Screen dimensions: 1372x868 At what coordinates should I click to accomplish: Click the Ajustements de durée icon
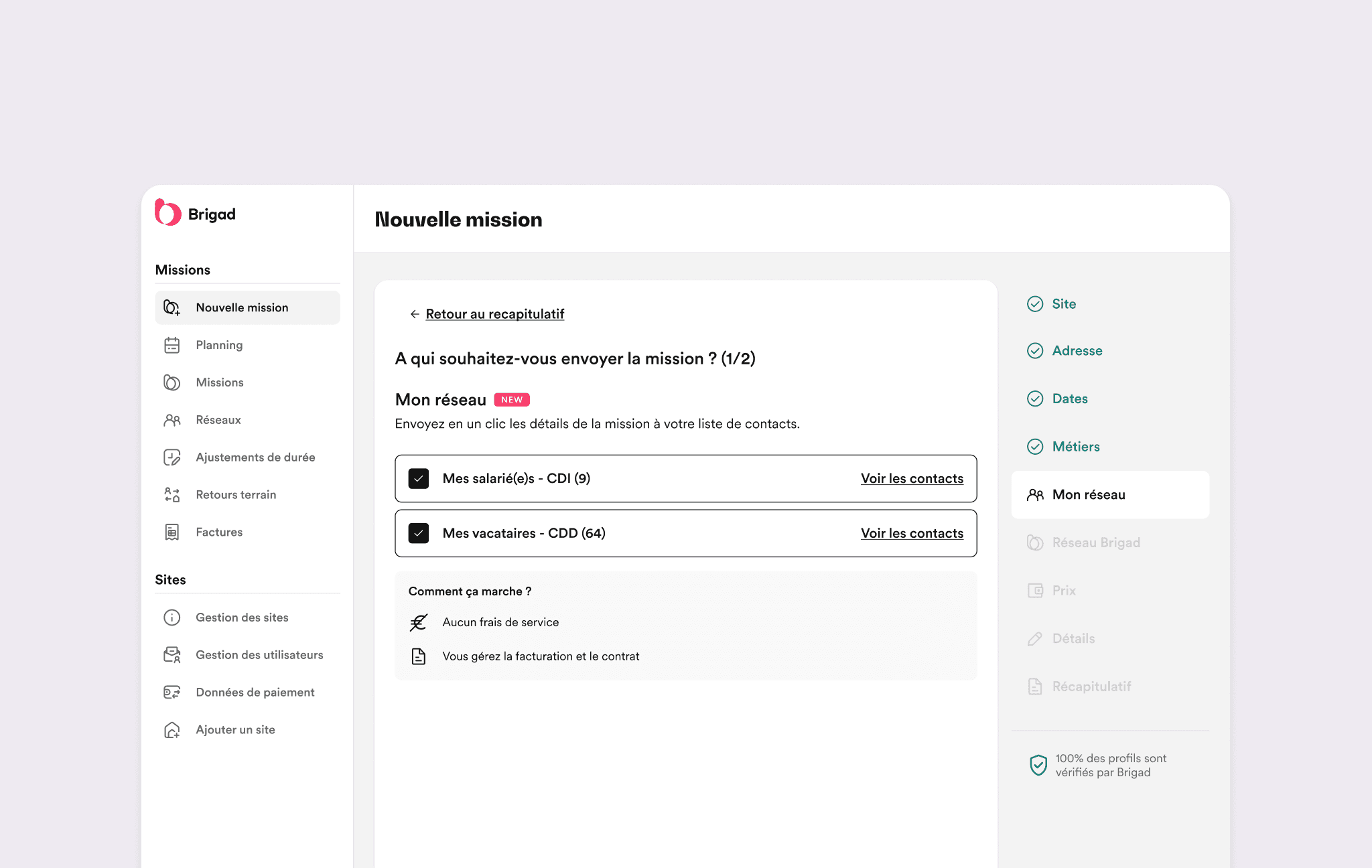172,457
